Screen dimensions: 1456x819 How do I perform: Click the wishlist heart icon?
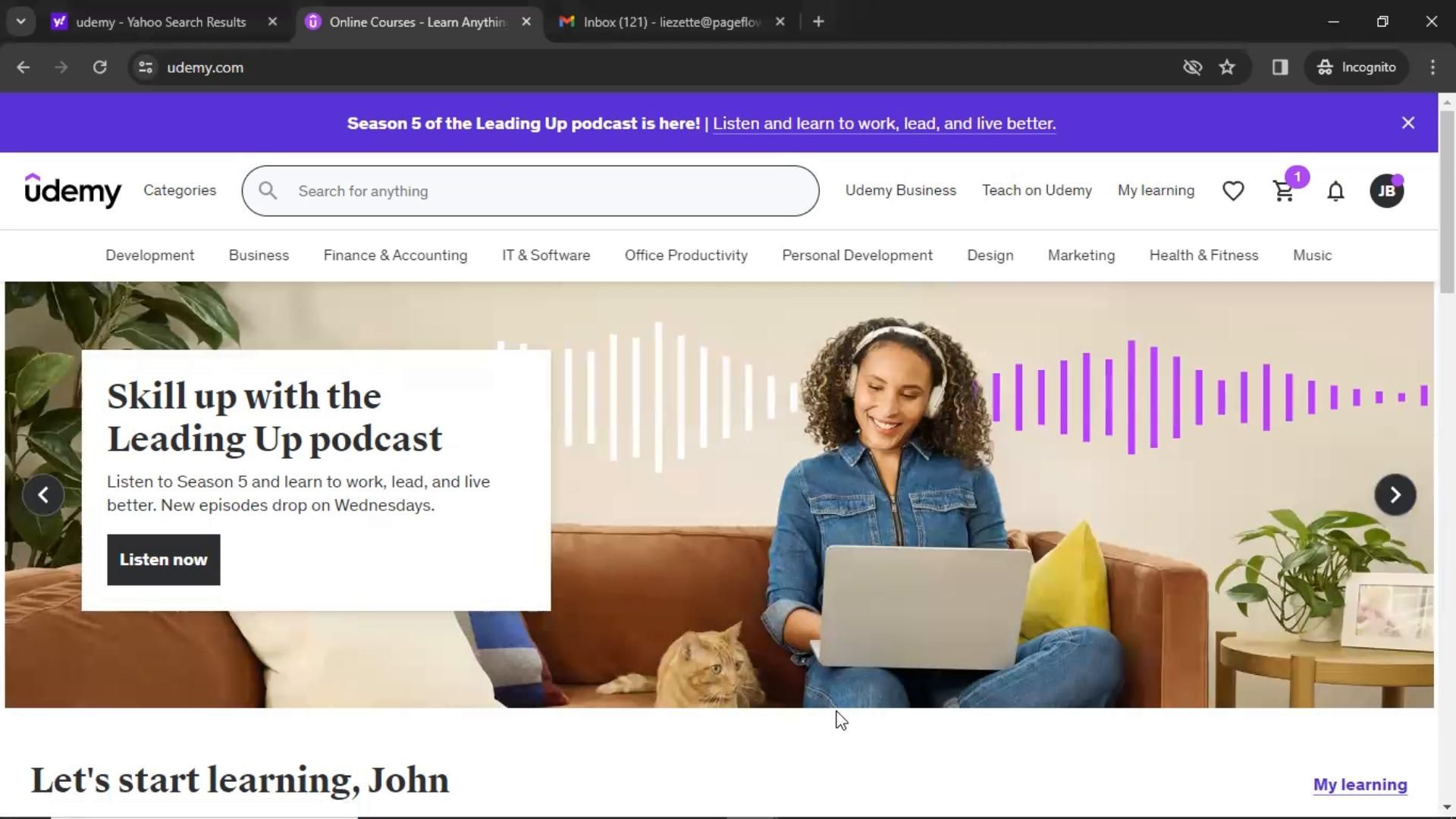coord(1233,191)
